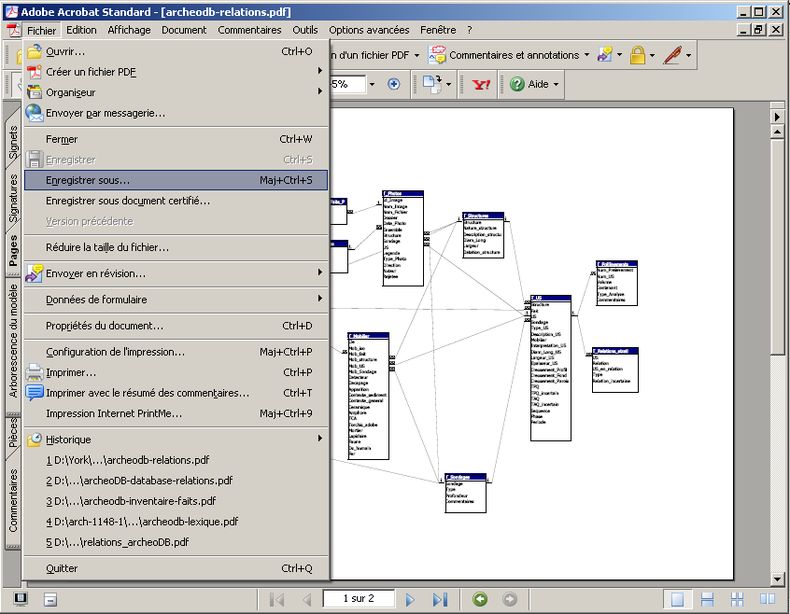Go to the next page

[x=410, y=599]
